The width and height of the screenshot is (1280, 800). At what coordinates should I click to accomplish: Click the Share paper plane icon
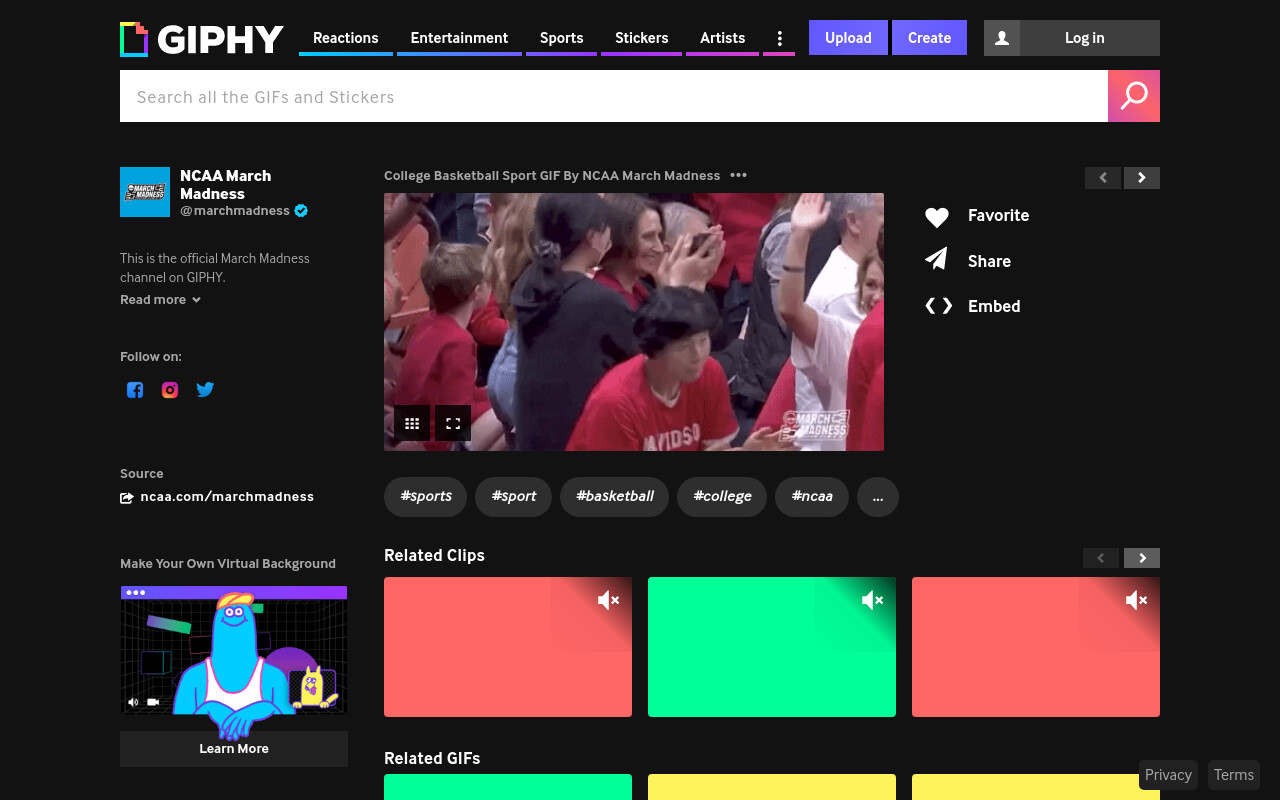pos(936,260)
